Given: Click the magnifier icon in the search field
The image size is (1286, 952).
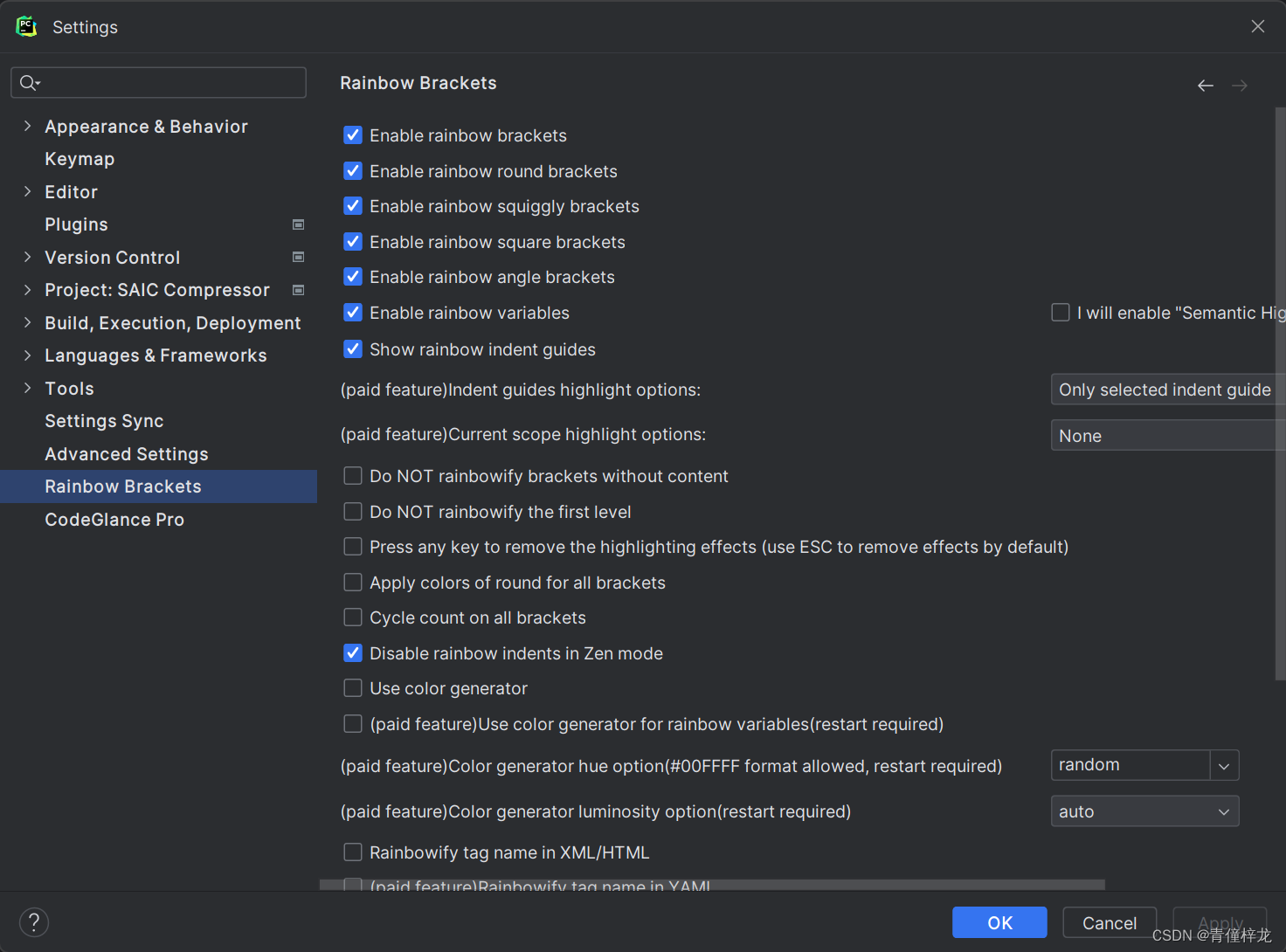Looking at the screenshot, I should pyautogui.click(x=29, y=82).
